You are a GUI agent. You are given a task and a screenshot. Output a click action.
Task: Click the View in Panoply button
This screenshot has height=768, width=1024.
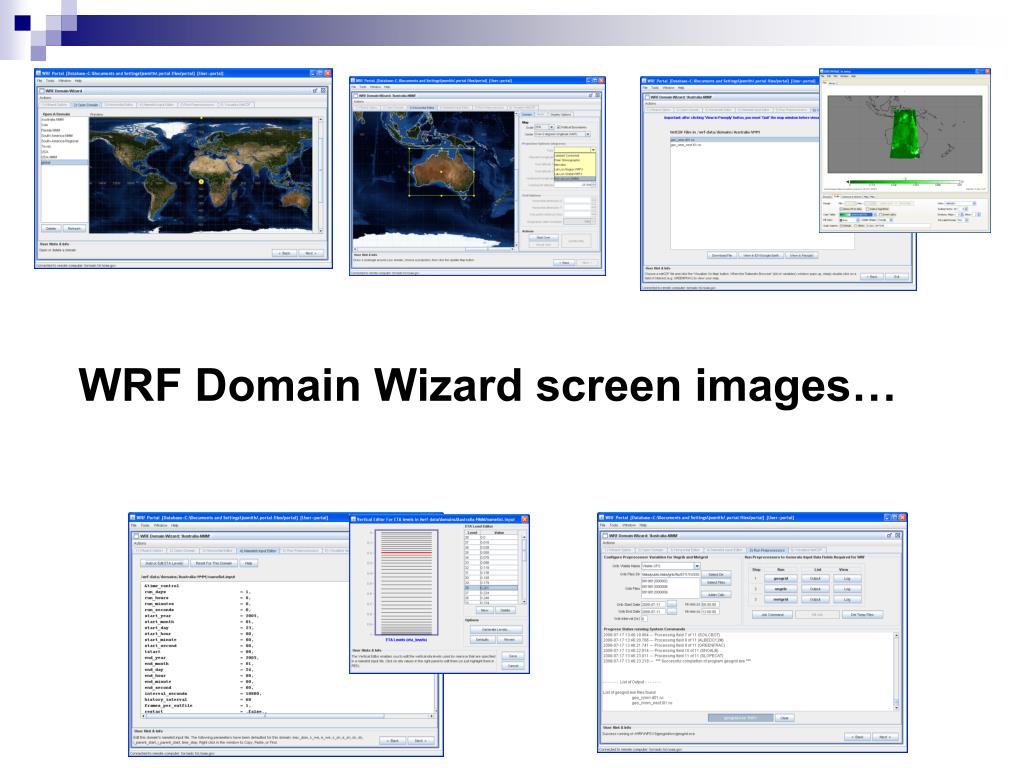[x=801, y=255]
